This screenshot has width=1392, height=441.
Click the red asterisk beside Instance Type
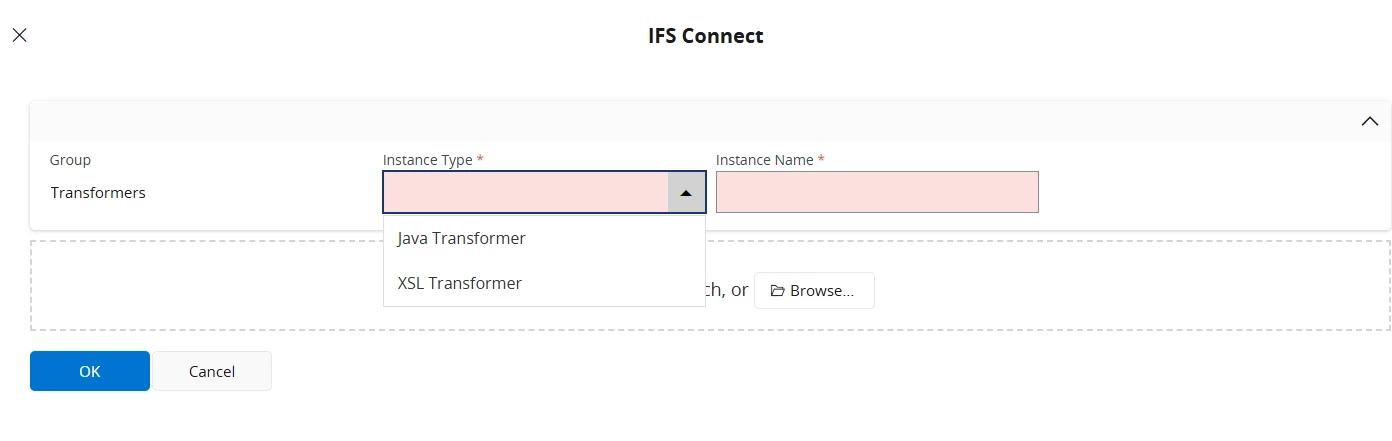pos(480,160)
